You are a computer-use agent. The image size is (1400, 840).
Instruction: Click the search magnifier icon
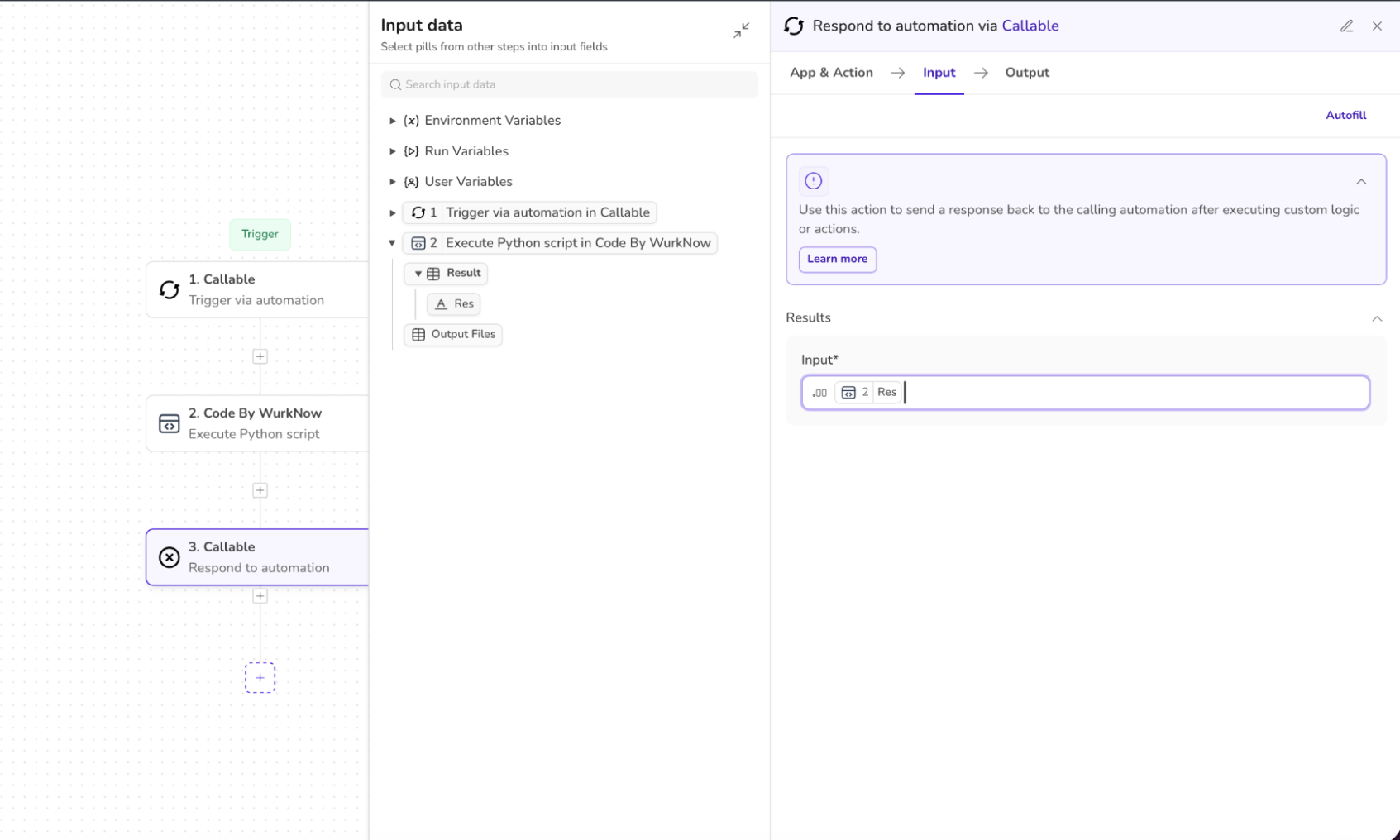coord(395,84)
